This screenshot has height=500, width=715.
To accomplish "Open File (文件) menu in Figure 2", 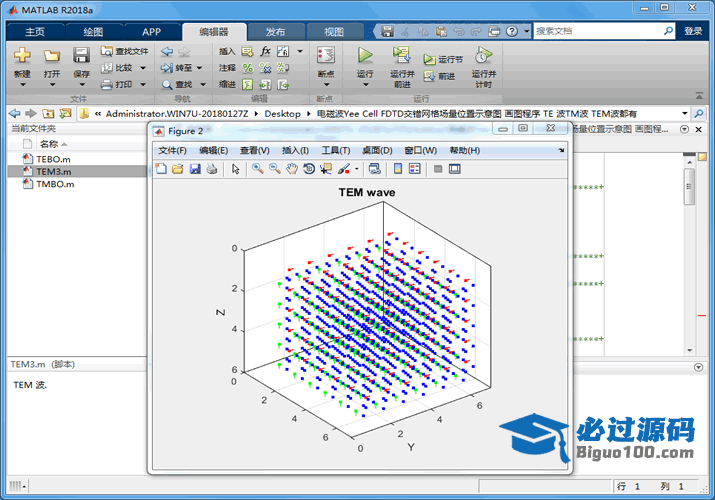I will point(172,150).
